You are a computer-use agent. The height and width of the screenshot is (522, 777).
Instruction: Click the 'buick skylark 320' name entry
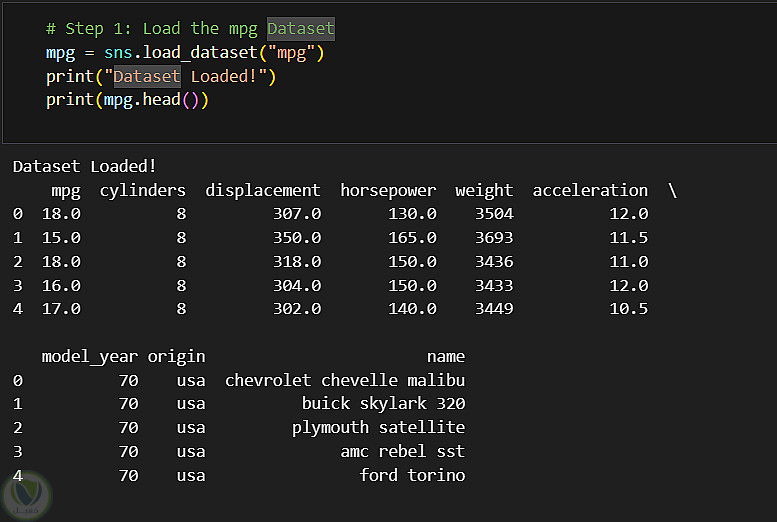383,404
